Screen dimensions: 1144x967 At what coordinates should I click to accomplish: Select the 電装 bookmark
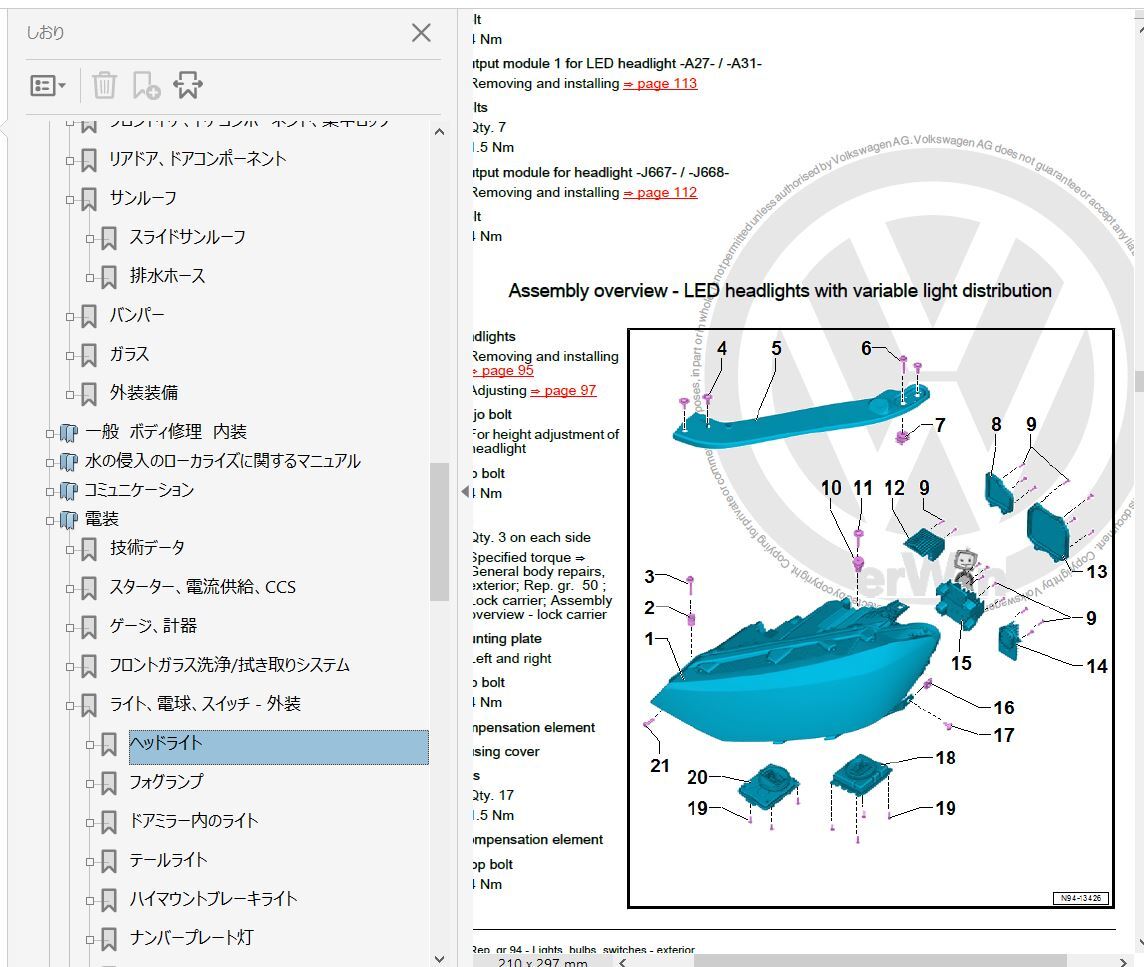click(101, 519)
